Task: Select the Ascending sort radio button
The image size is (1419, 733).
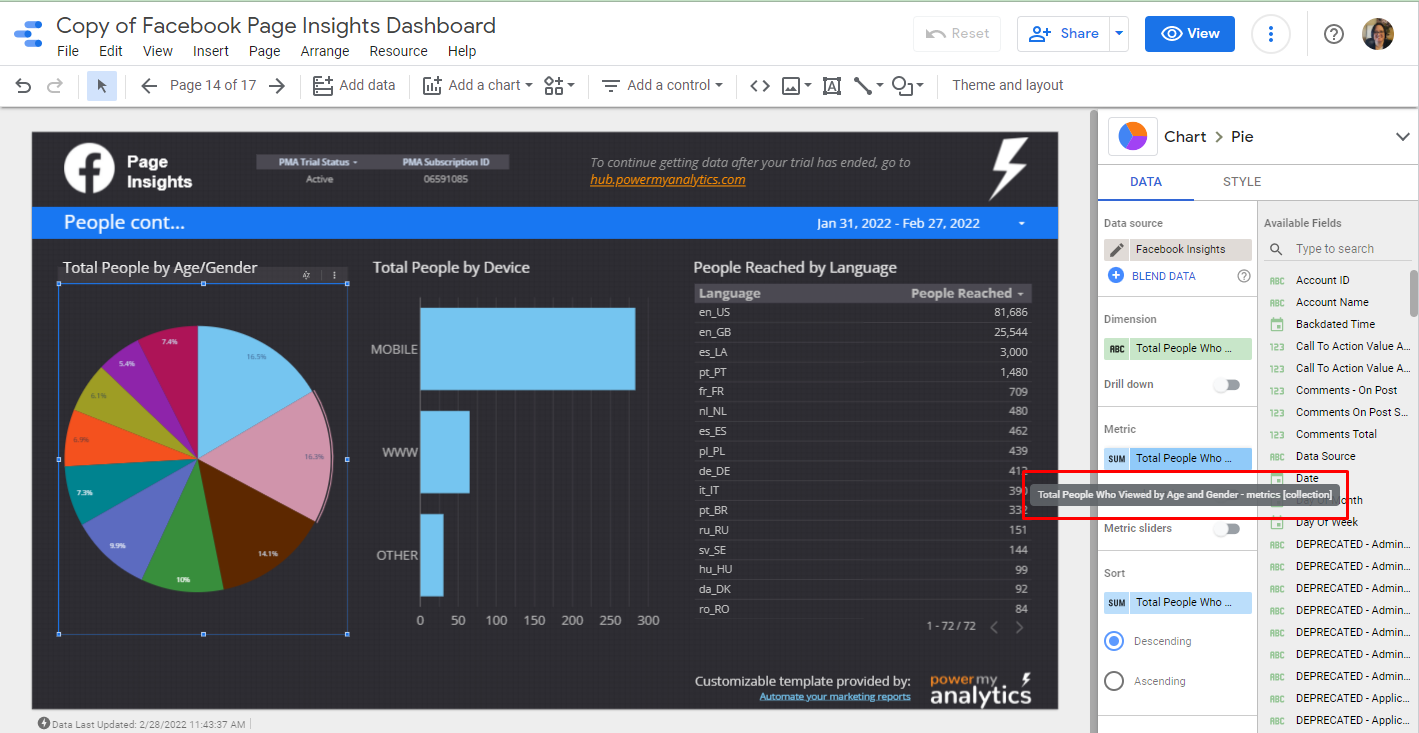Action: [1114, 681]
